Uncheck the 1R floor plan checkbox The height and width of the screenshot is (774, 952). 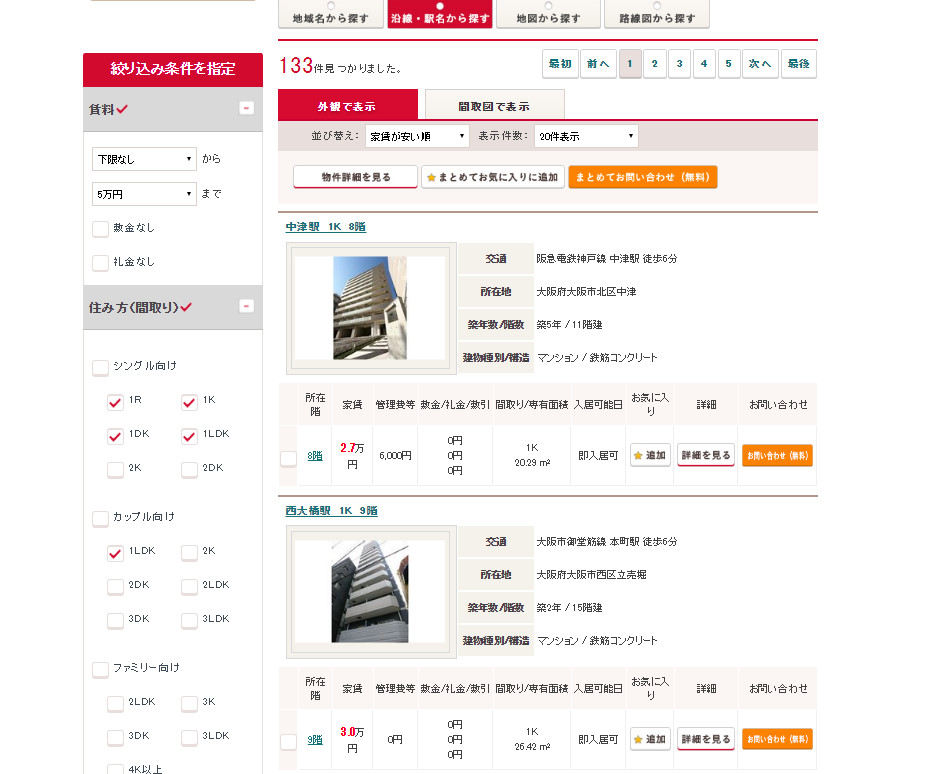click(115, 402)
